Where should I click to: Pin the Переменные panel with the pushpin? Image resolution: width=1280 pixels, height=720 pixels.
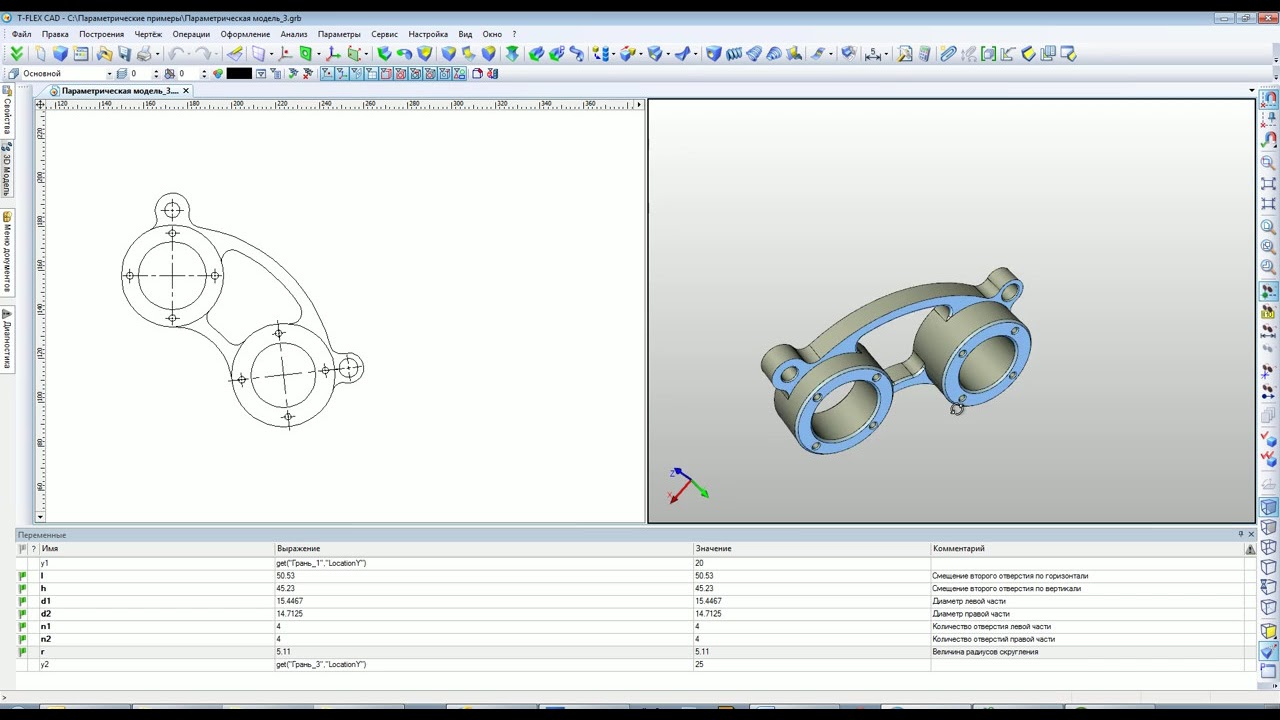coord(1241,535)
